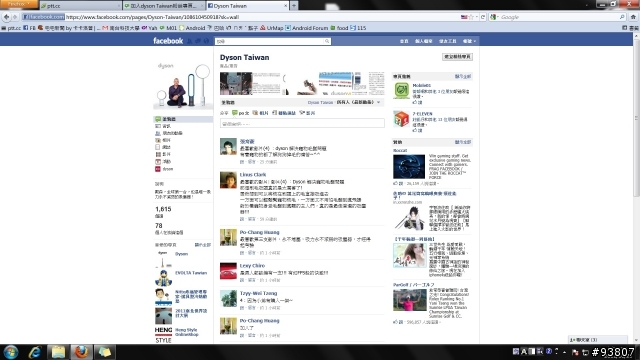The width and height of the screenshot is (640, 360).
Task: Open the Windows Start button
Action: [11, 352]
